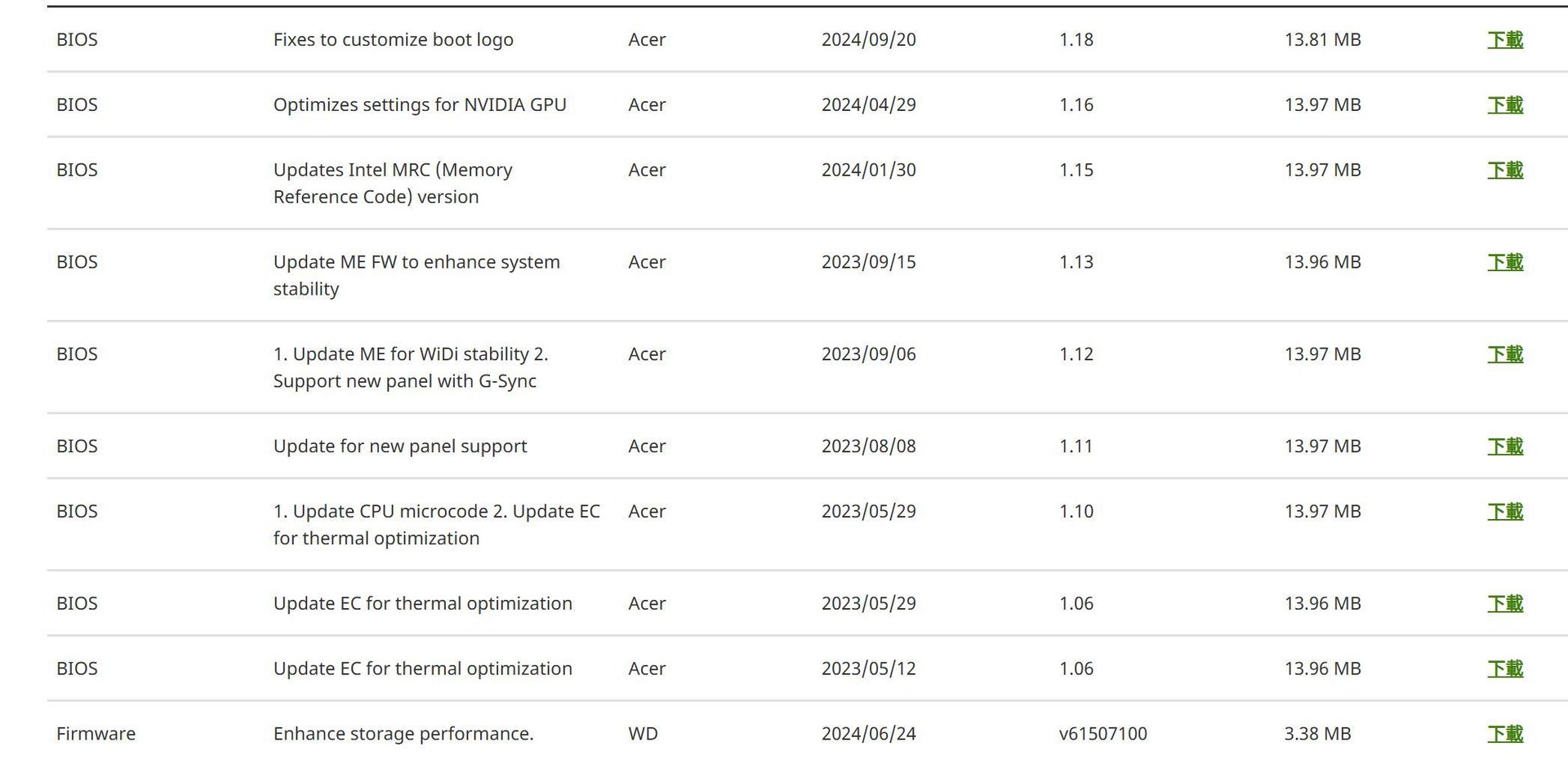Select the "Optimizes settings for NVIDIA GPU" text
Screen dimensions: 1568x764
419,105
